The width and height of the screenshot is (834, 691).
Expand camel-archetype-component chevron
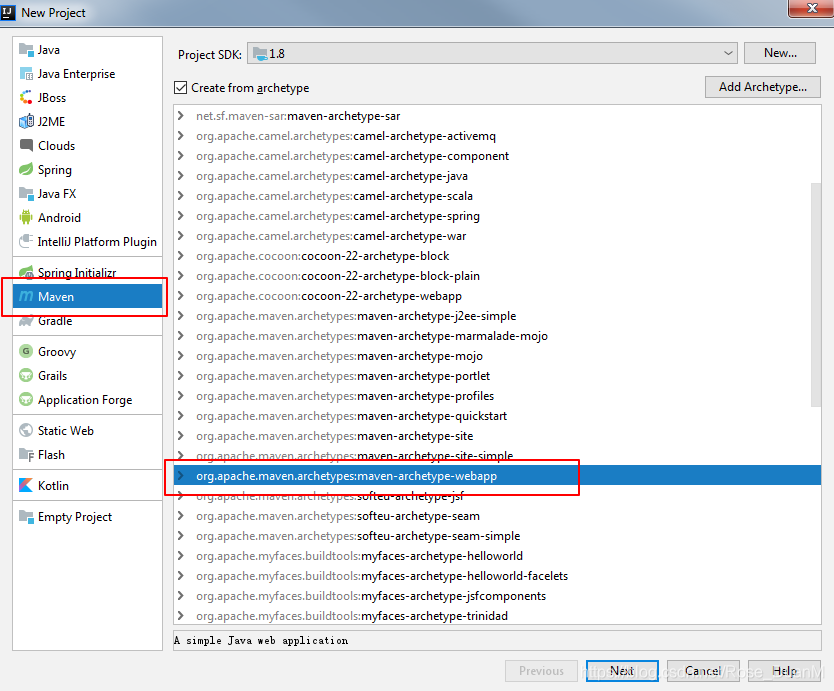(181, 155)
